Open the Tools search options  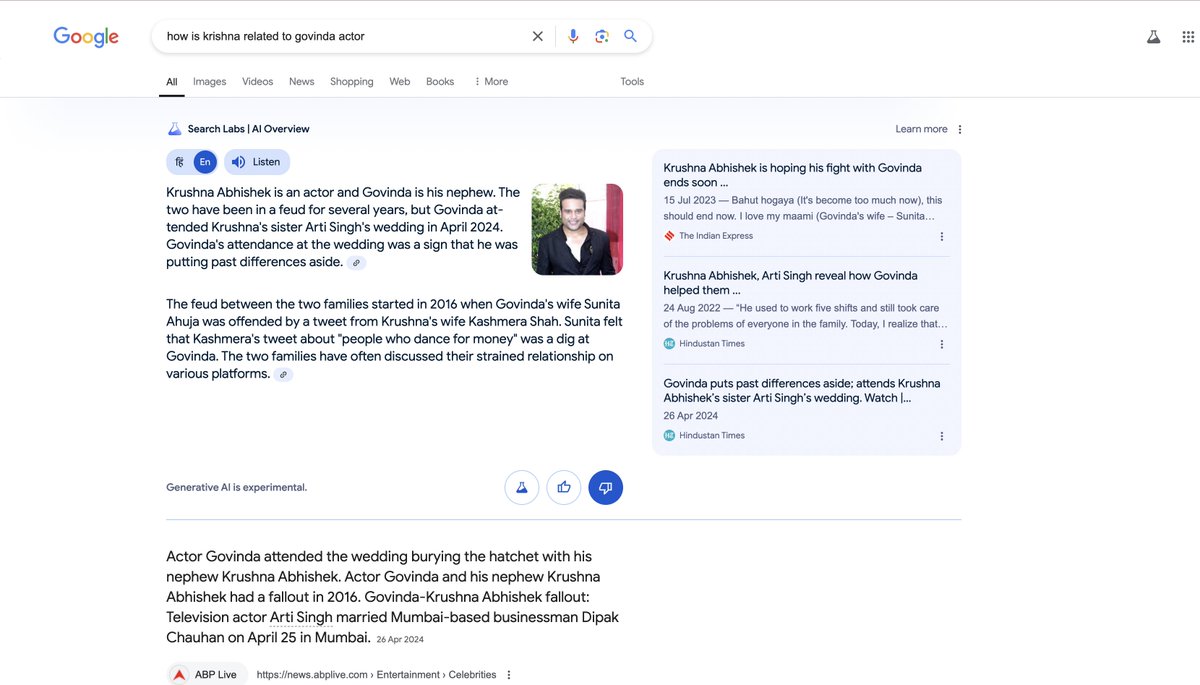coord(632,82)
